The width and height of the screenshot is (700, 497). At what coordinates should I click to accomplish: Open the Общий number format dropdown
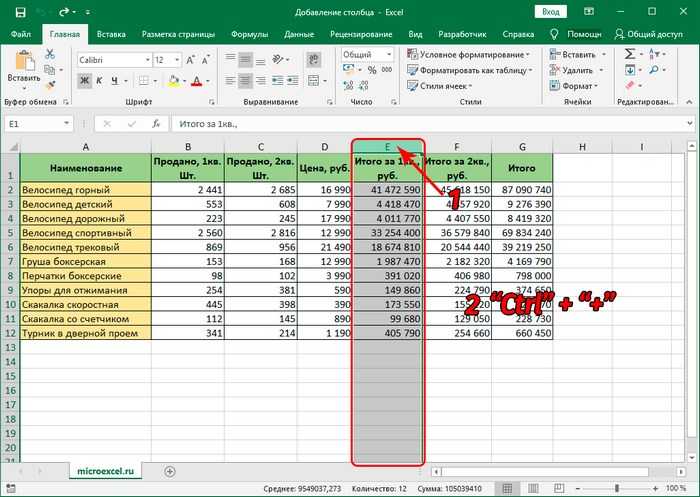pos(389,54)
